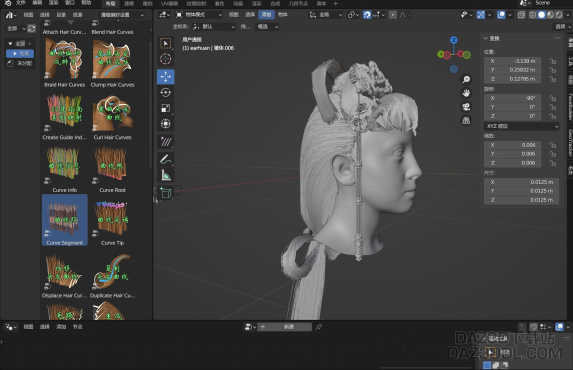Add a new workspace tab with plus
The image size is (573, 370).
click(x=336, y=4)
